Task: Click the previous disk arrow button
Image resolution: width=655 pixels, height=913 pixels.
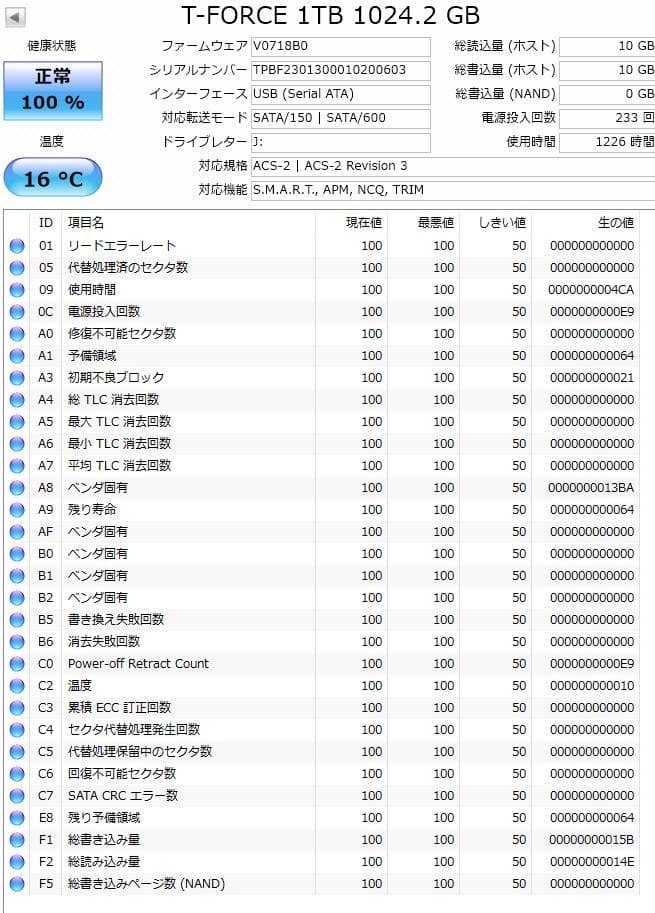Action: click(15, 17)
